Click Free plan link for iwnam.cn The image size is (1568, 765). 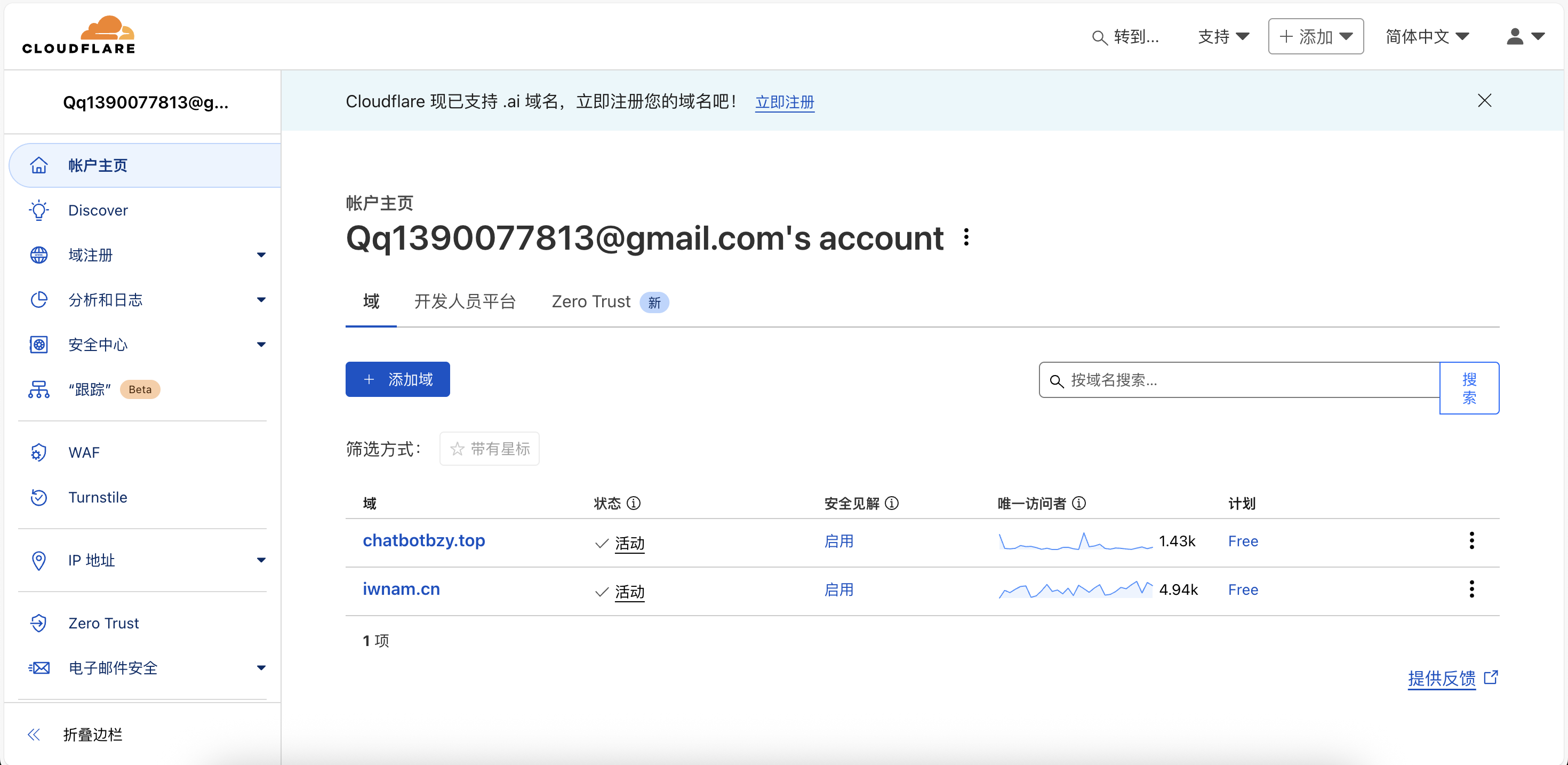[x=1243, y=589]
